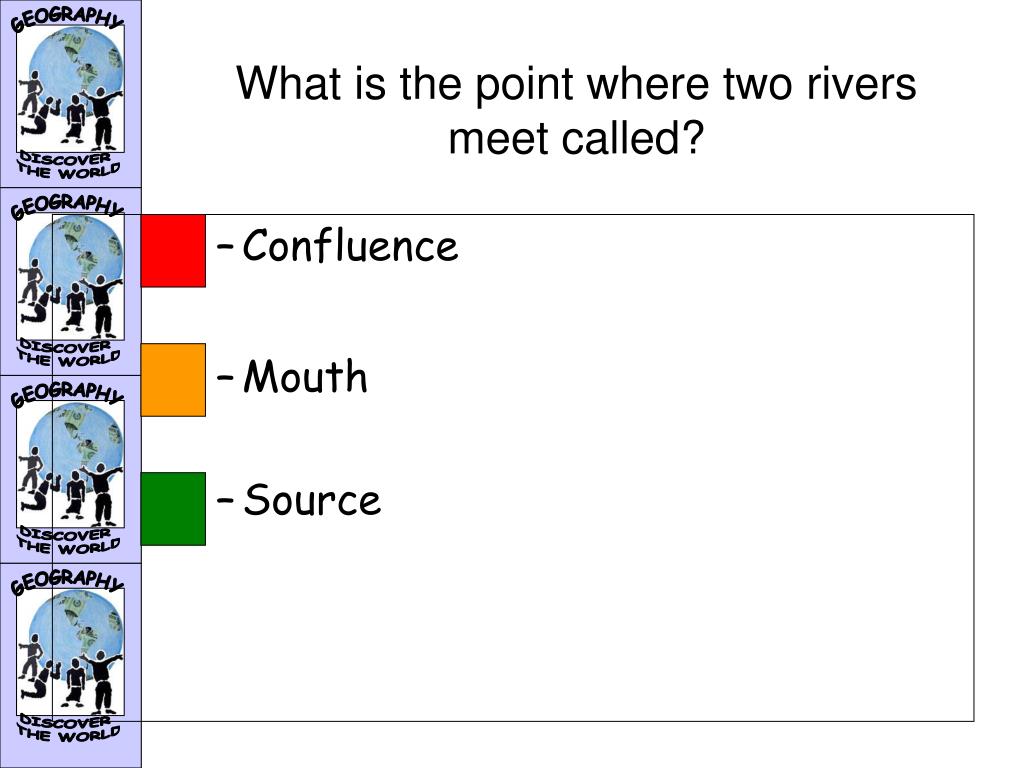Pick the Confluence answer text
Viewport: 1024px width, 768px height.
click(x=351, y=246)
